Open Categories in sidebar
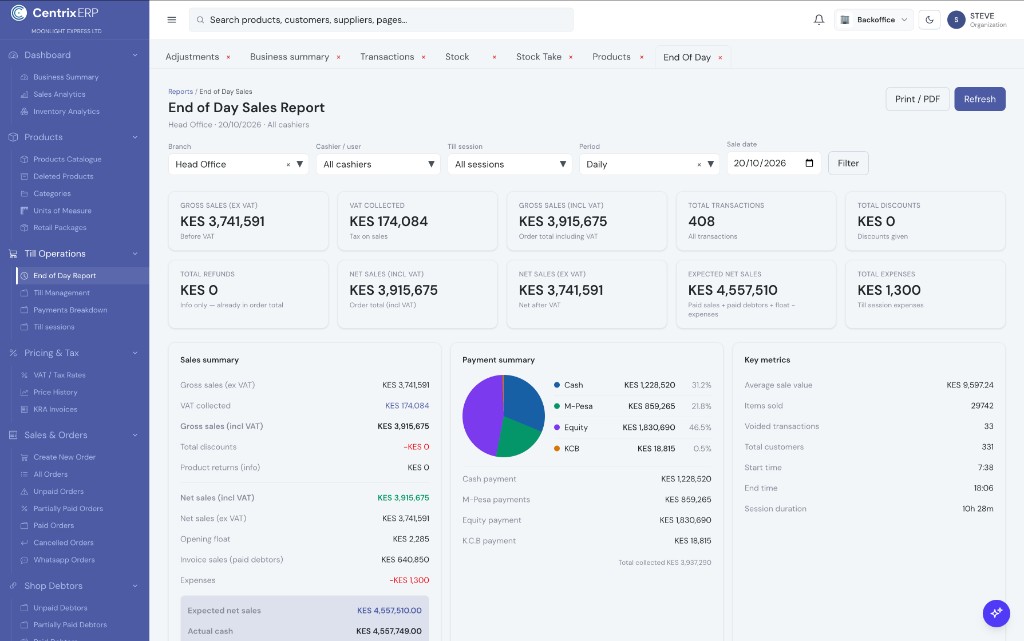This screenshot has height=641, width=1024. coord(52,193)
